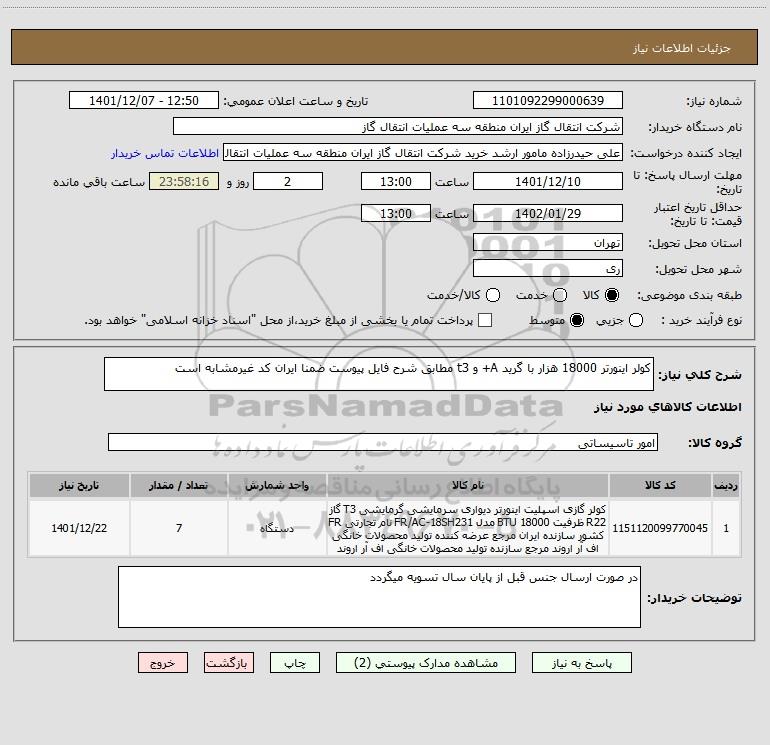Open اطلاعات تماس خریدار link
The image size is (770, 745).
pos(165,153)
